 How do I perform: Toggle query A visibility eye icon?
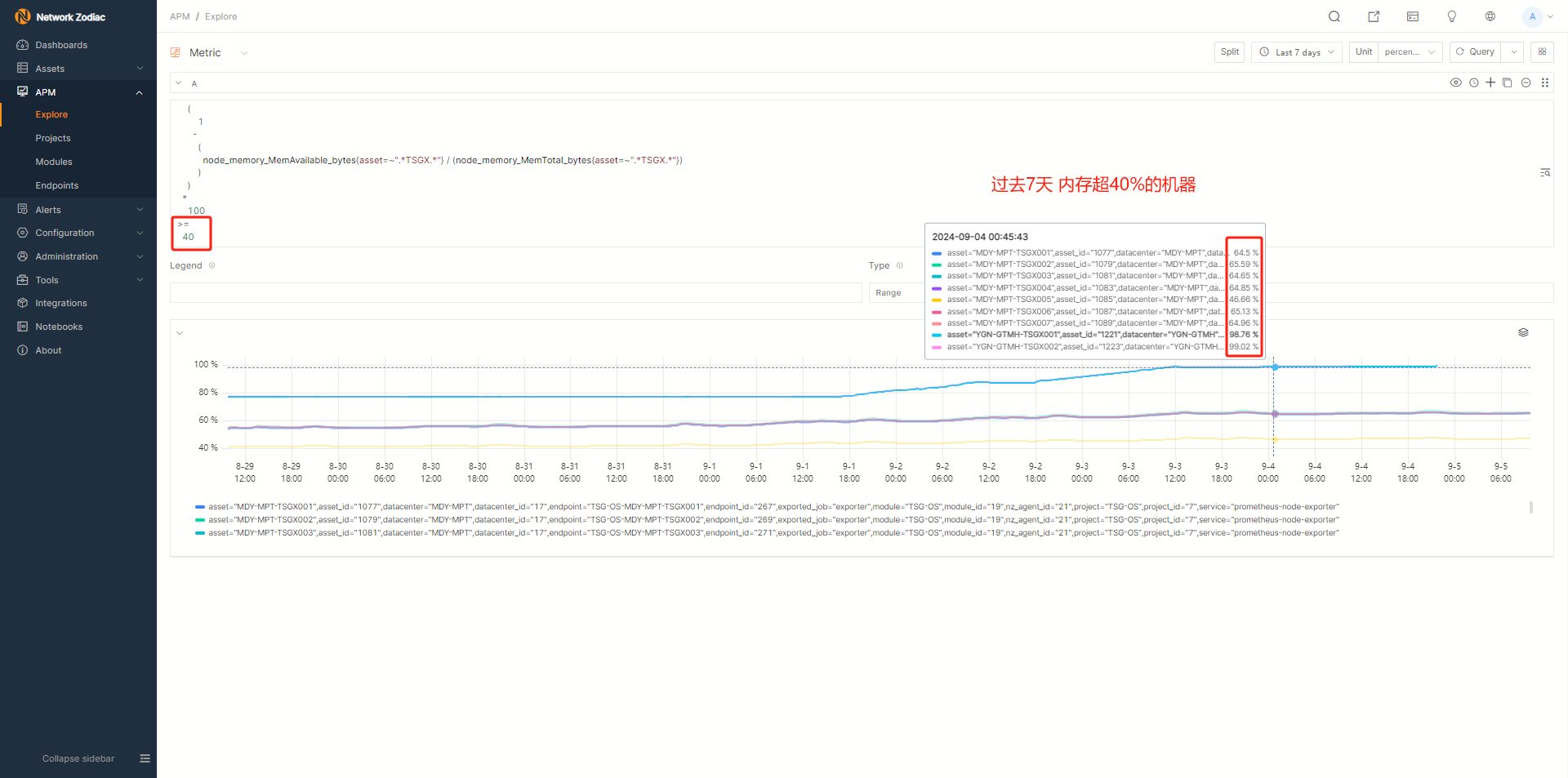[1455, 82]
